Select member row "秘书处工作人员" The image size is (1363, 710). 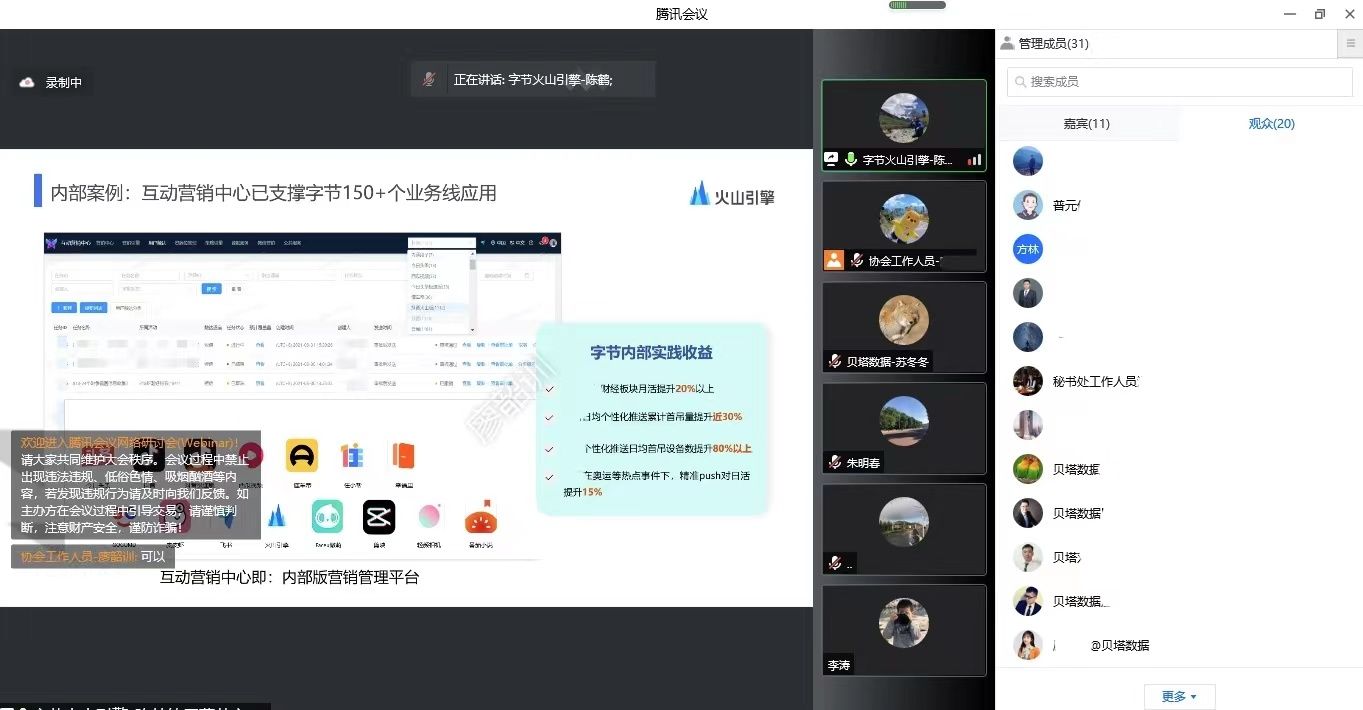pyautogui.click(x=1179, y=381)
